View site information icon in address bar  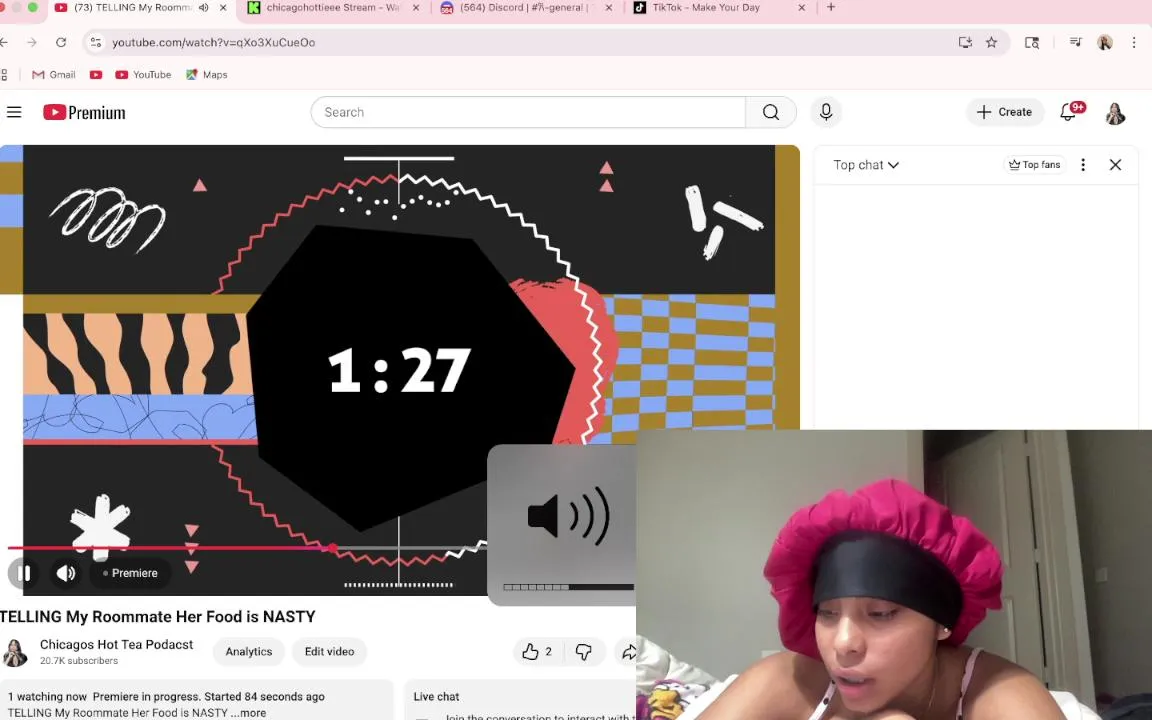coord(96,43)
